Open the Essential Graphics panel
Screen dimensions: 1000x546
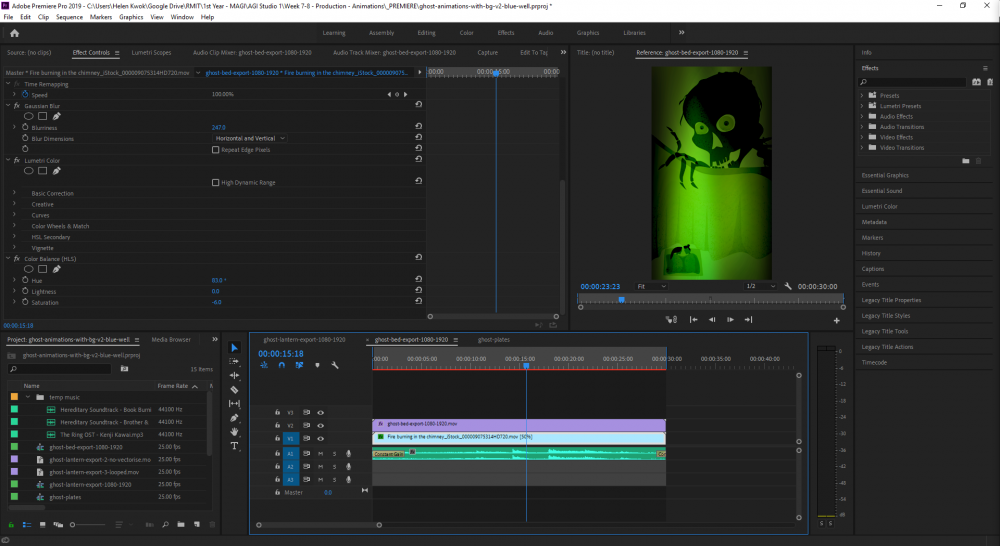click(885, 175)
